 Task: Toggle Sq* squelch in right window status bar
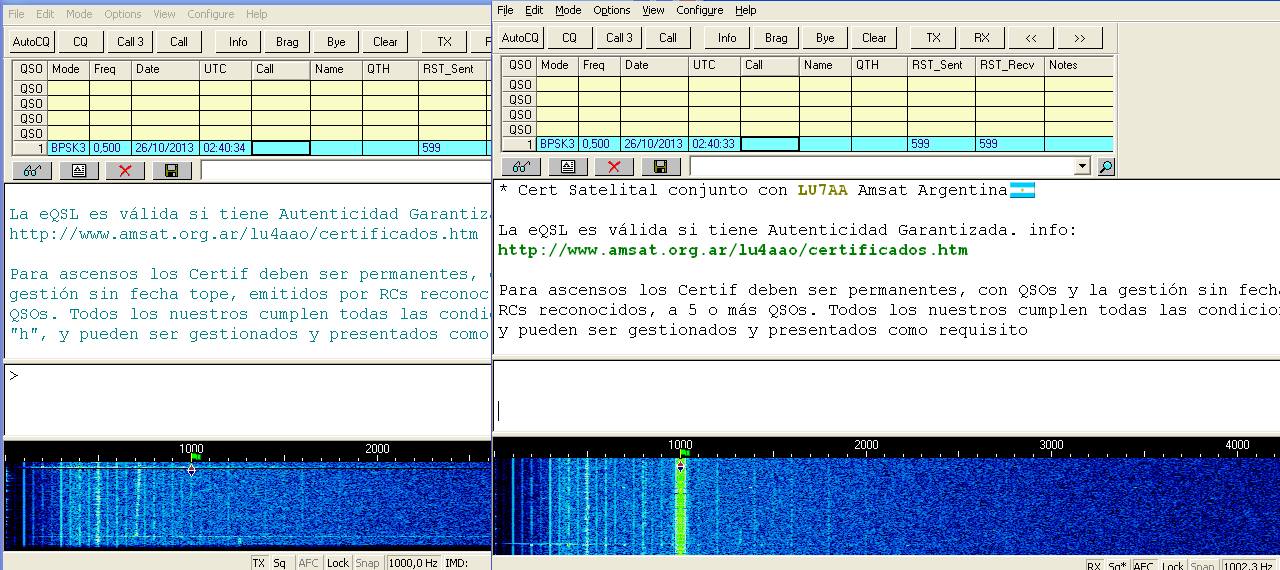click(x=1116, y=566)
